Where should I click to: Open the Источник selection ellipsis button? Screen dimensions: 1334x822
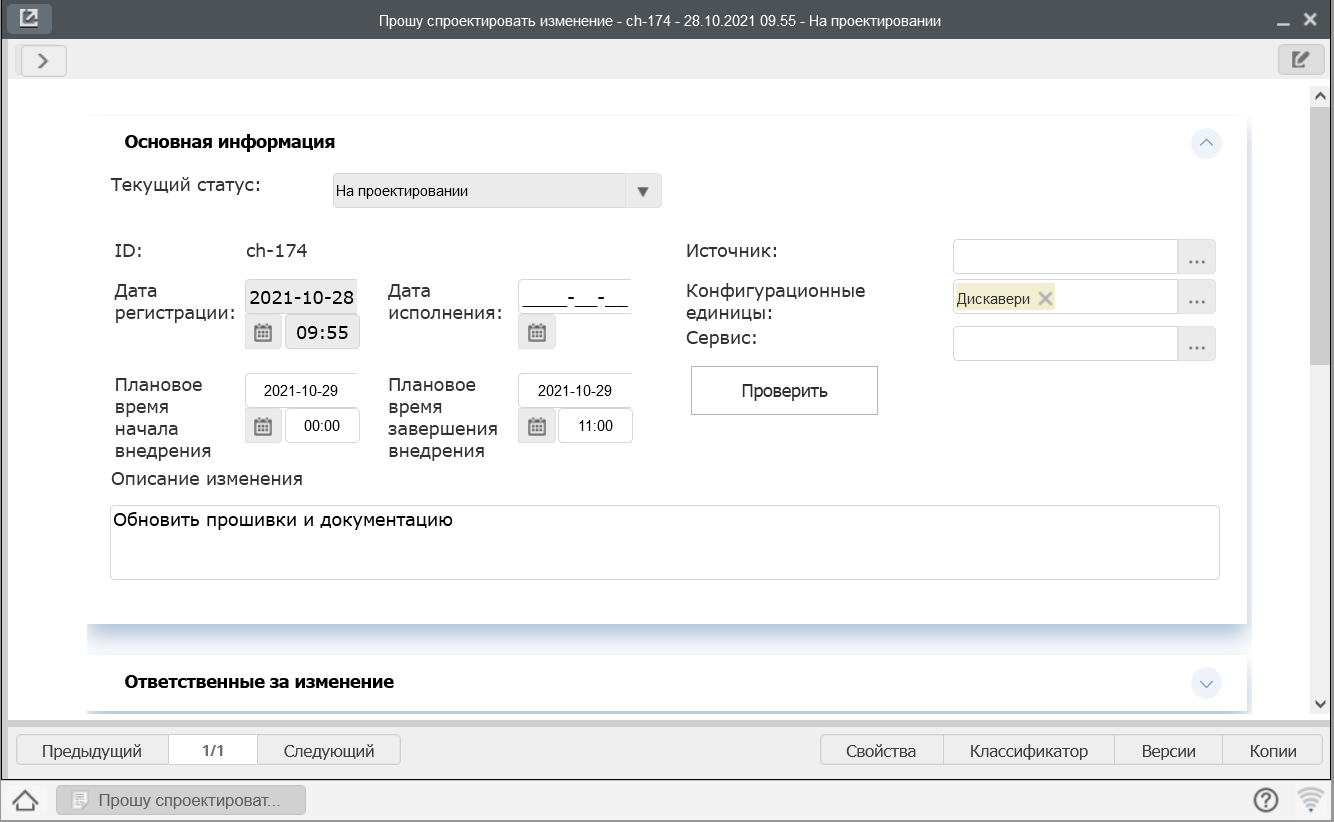pos(1197,257)
